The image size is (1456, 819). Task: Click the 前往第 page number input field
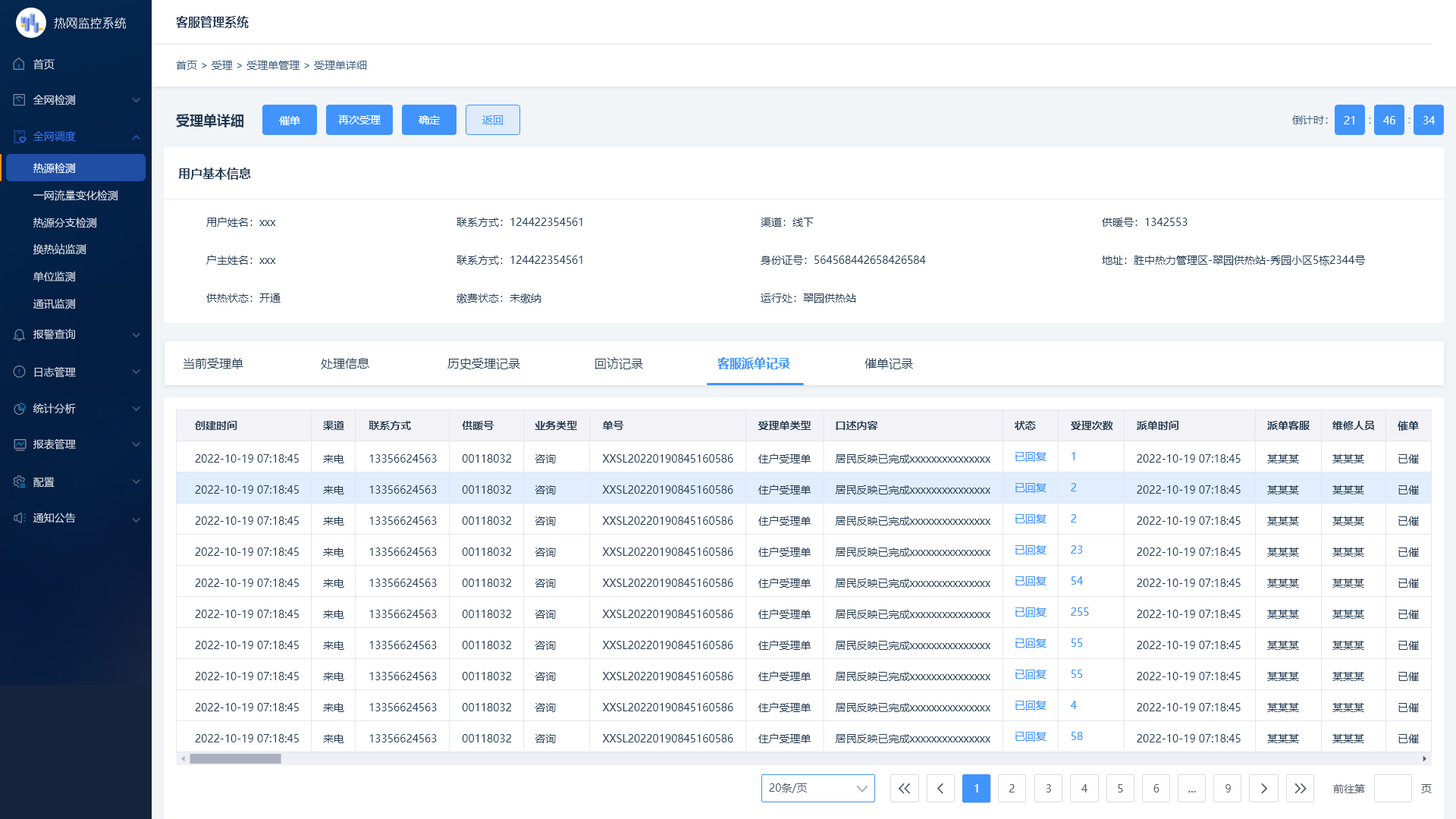(1393, 789)
